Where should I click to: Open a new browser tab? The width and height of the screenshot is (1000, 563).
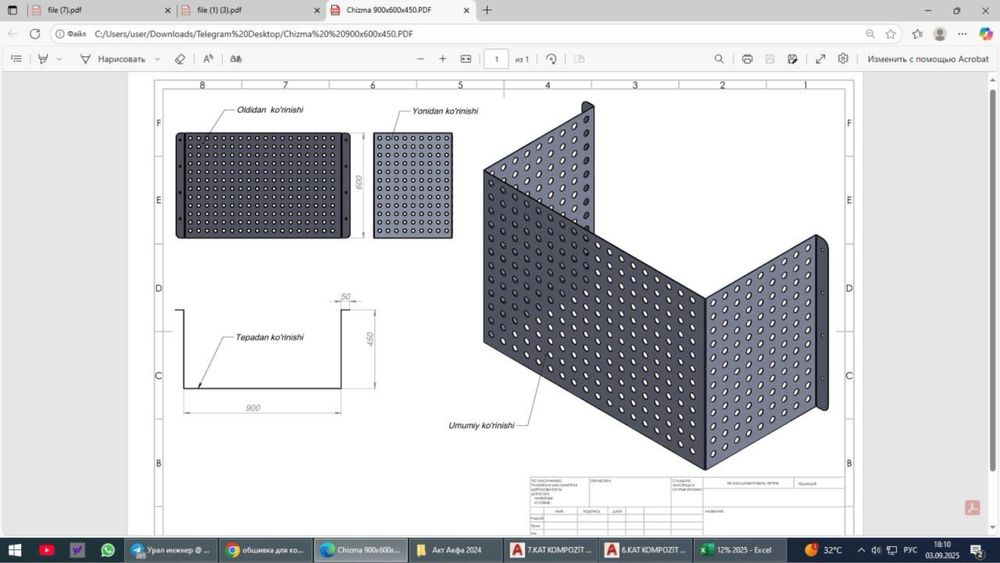pos(487,10)
